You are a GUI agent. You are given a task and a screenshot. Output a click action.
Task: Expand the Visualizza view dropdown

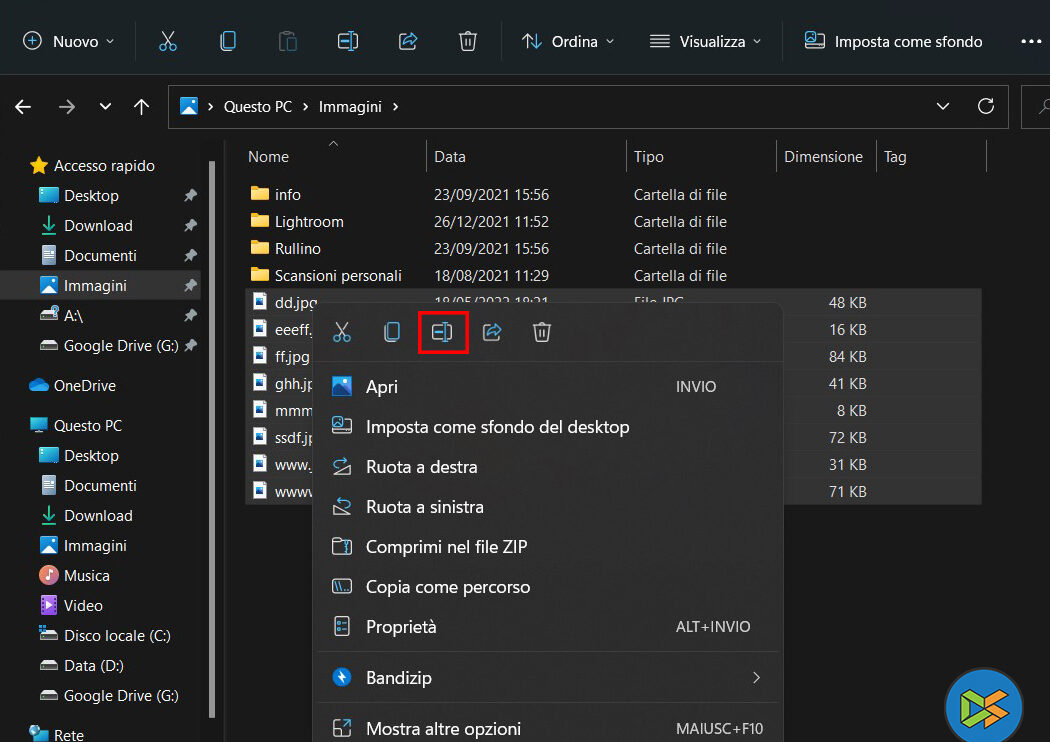[x=705, y=41]
